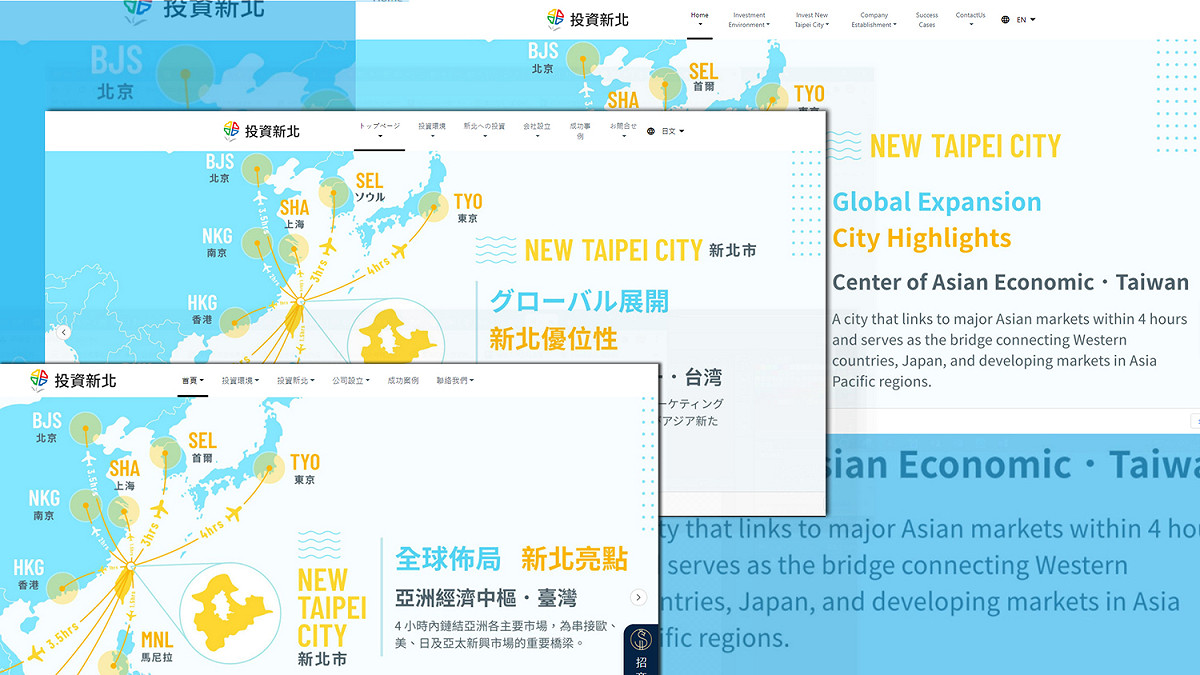Click the globe language icon beside 日文
This screenshot has width=1200, height=675.
coord(652,131)
